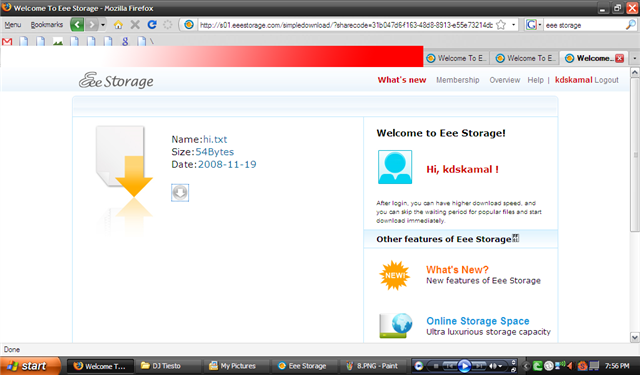Click inside the address bar URL field
Screen dimensions: 640x375
point(346,25)
